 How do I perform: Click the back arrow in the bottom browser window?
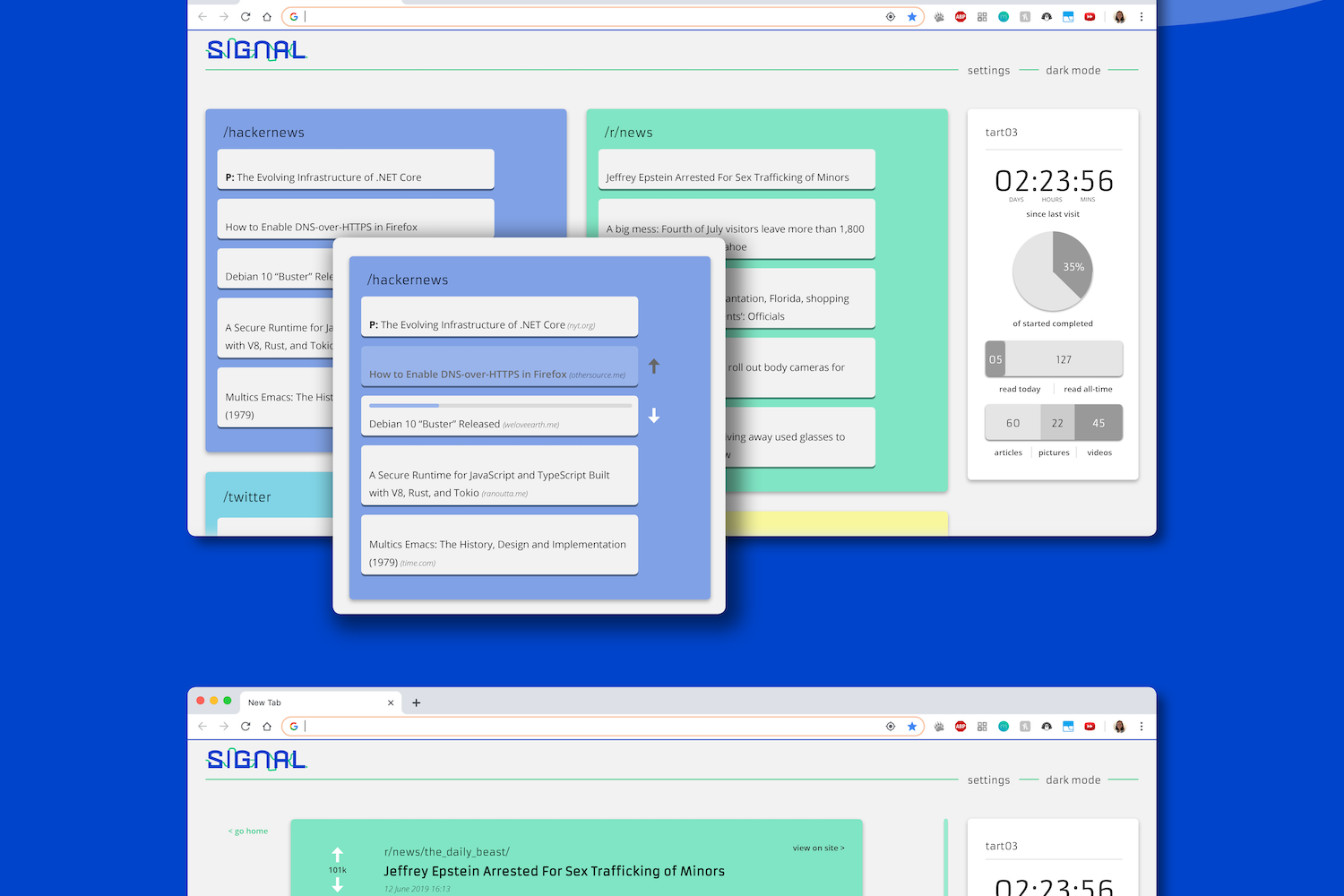click(x=202, y=727)
